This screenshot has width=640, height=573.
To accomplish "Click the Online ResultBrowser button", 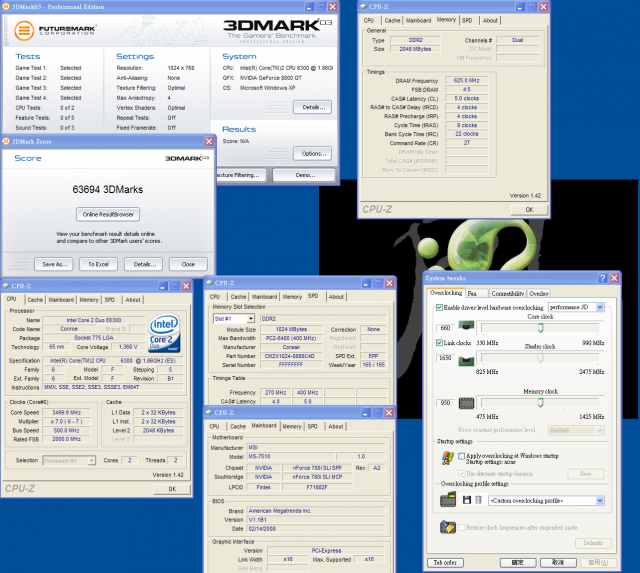I will [x=108, y=214].
